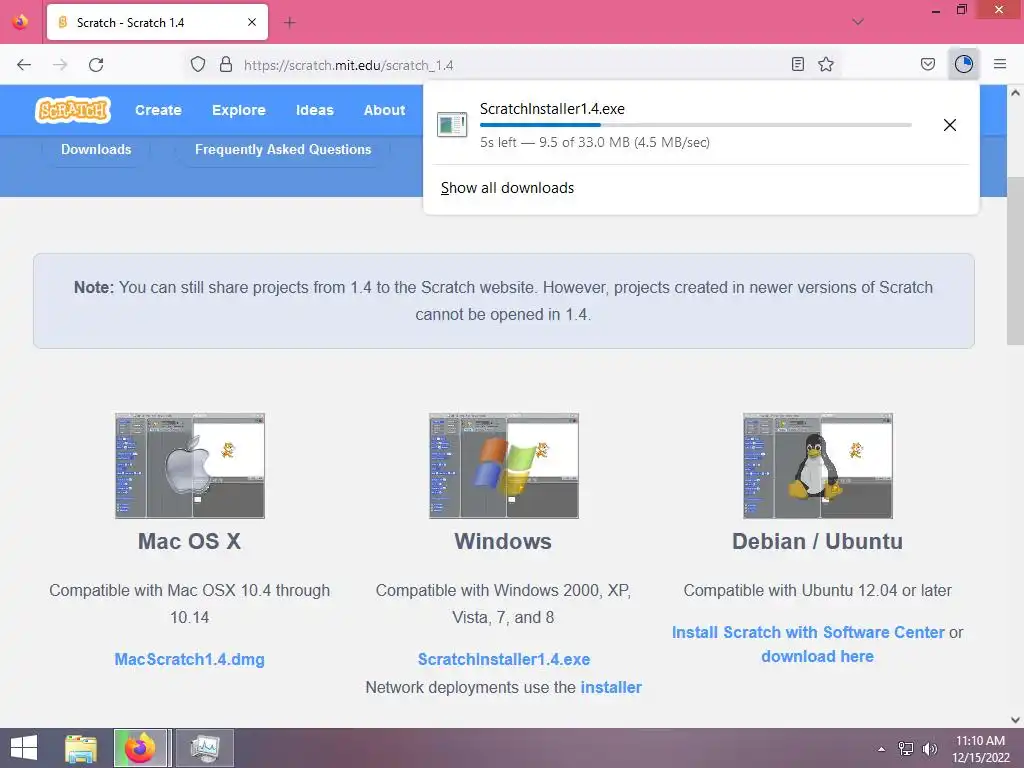Click the network deployments installer link
This screenshot has width=1024, height=768.
click(x=611, y=687)
